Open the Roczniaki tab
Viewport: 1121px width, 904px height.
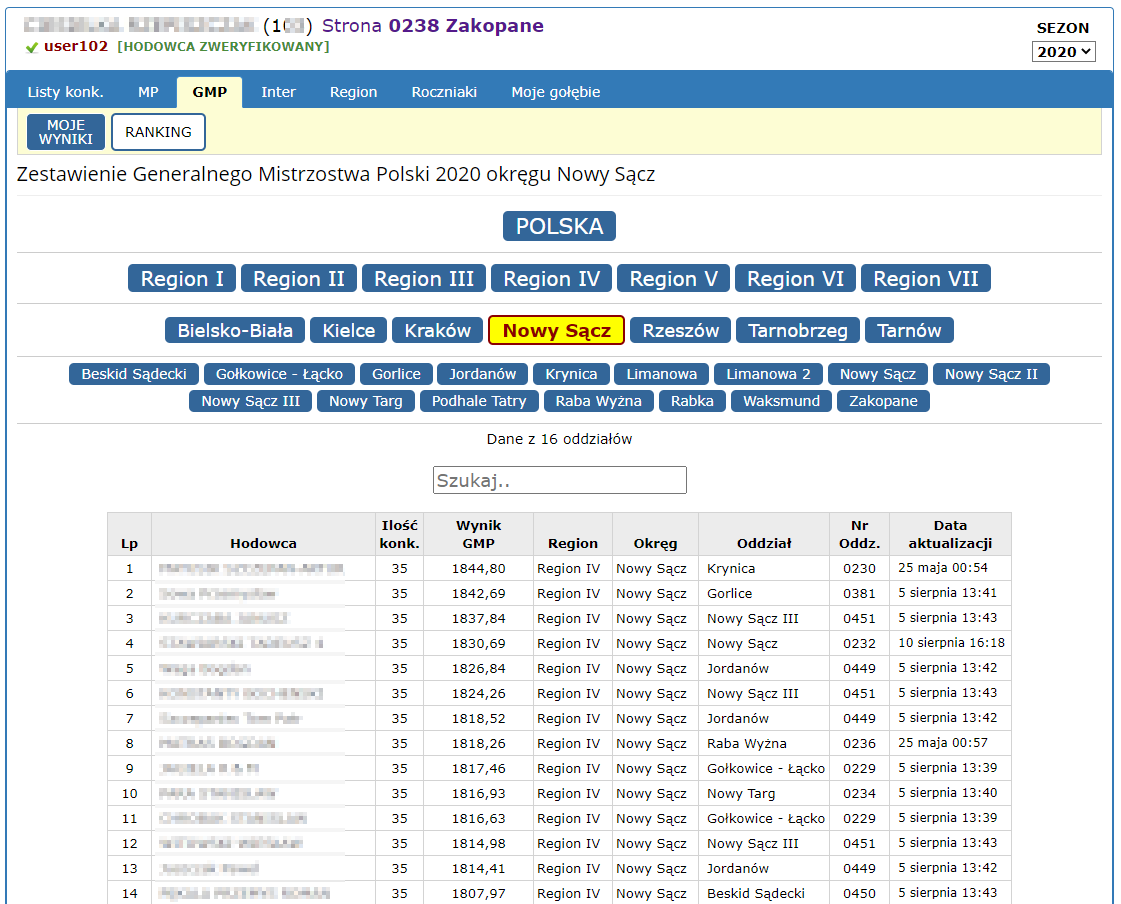pos(444,92)
